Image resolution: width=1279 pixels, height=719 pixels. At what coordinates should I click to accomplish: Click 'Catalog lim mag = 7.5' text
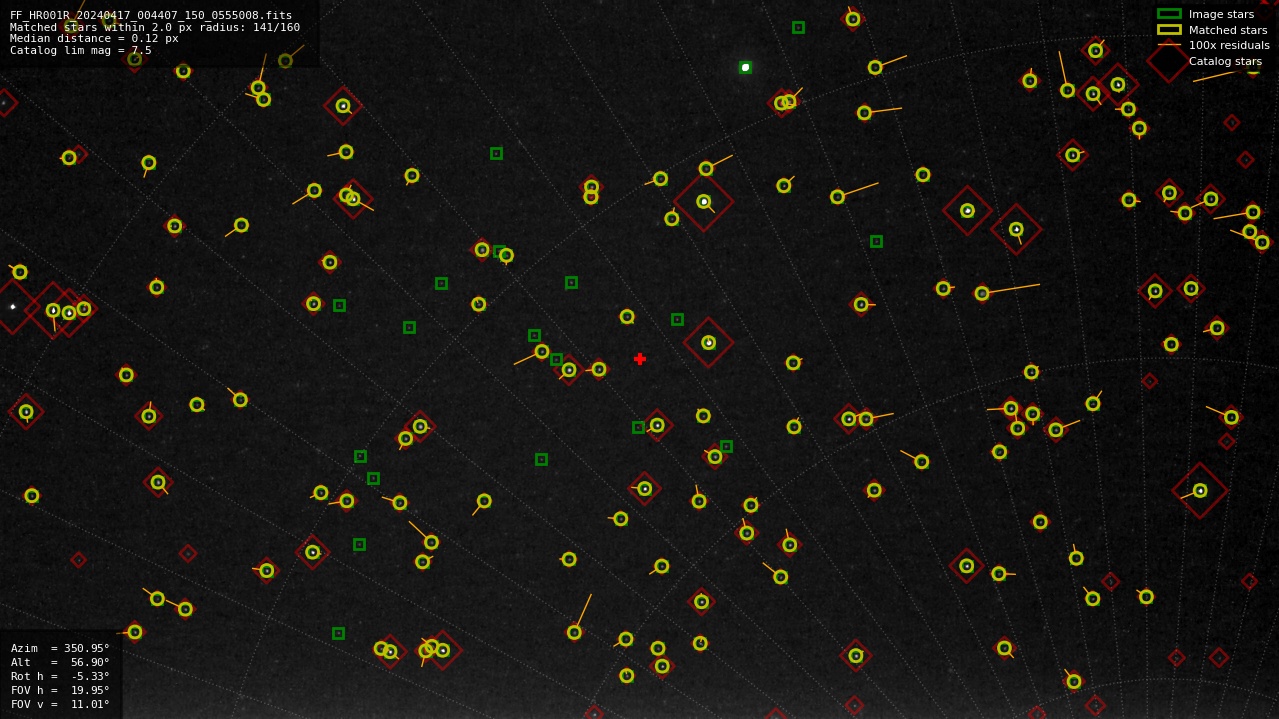(x=80, y=50)
